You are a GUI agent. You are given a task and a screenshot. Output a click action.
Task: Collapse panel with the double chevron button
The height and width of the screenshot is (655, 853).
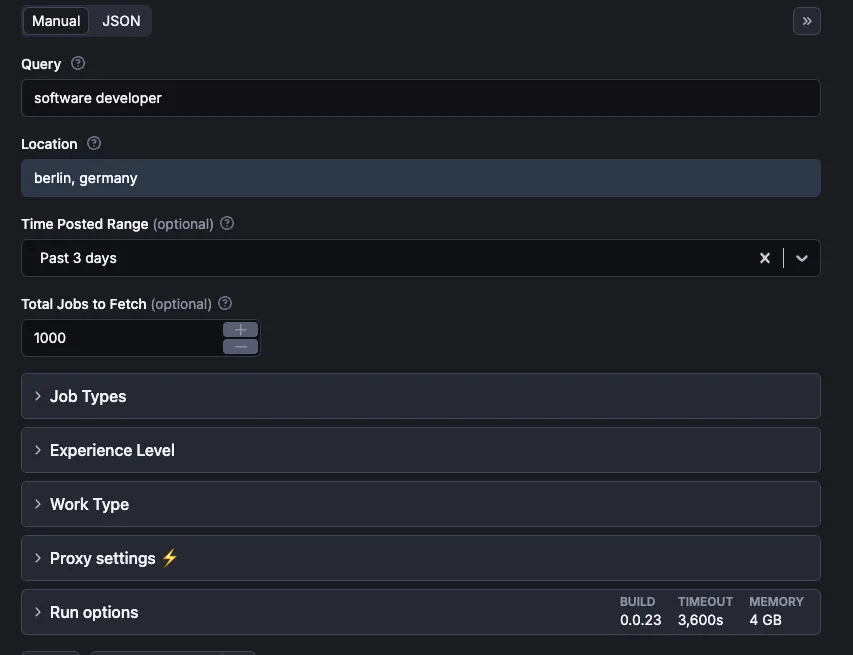coord(807,21)
